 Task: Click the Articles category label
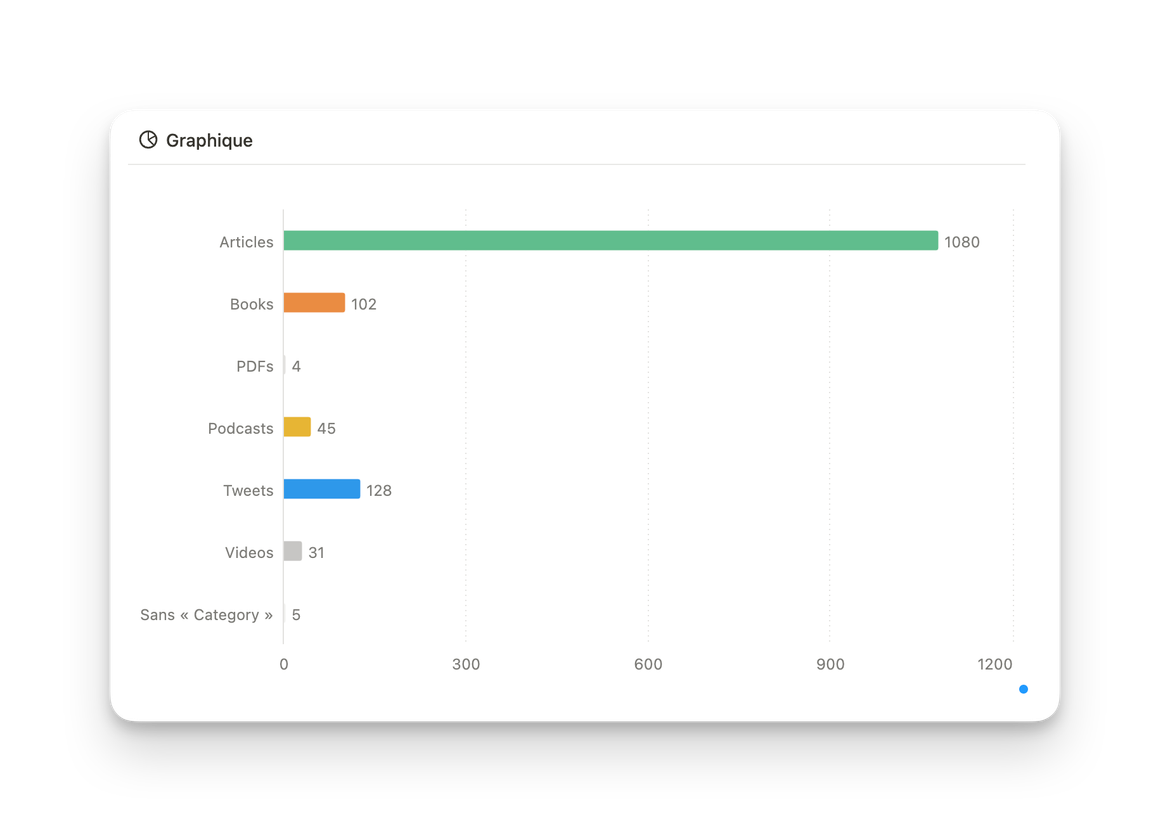tap(246, 242)
